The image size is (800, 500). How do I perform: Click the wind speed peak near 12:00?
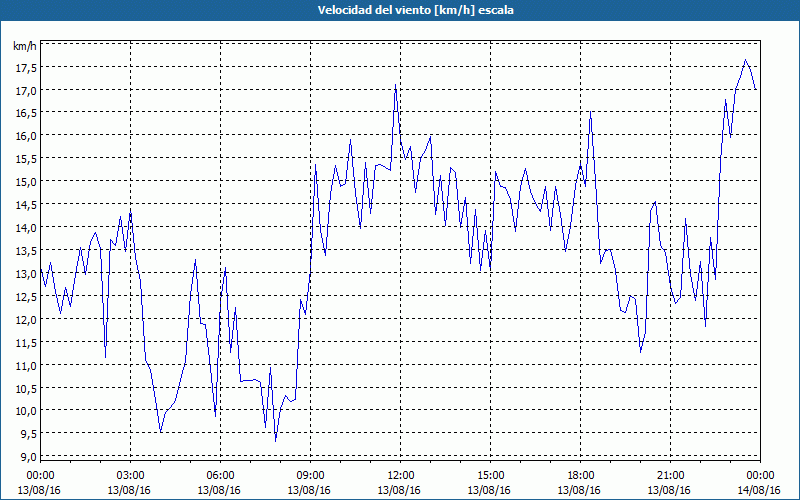point(395,85)
